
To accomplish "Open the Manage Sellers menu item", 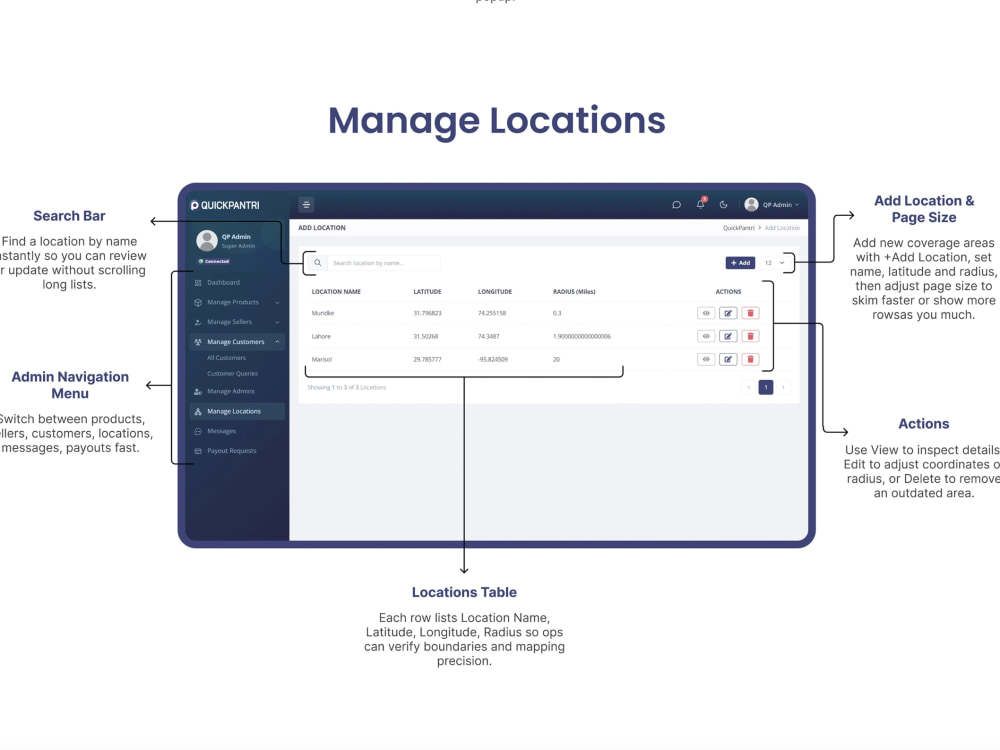I will pos(230,322).
